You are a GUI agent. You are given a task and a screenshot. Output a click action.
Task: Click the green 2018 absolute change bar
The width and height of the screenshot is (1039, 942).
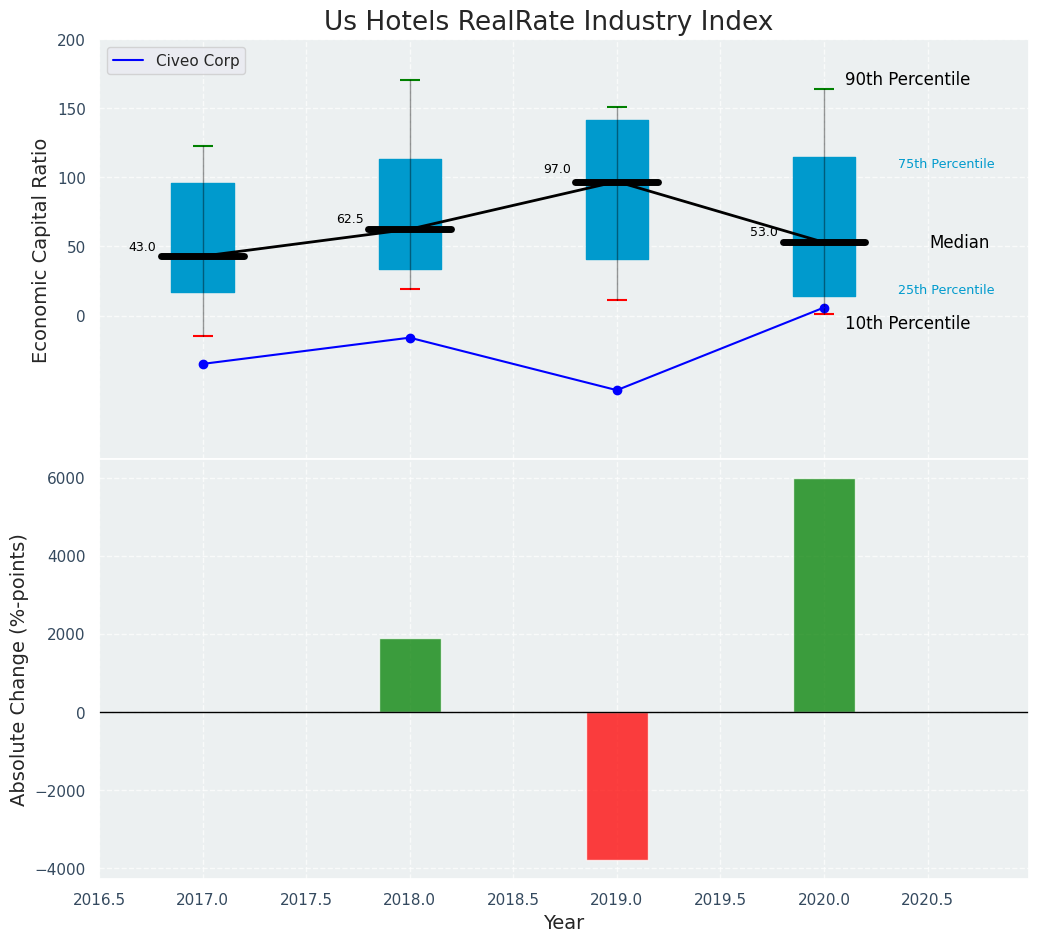click(410, 675)
